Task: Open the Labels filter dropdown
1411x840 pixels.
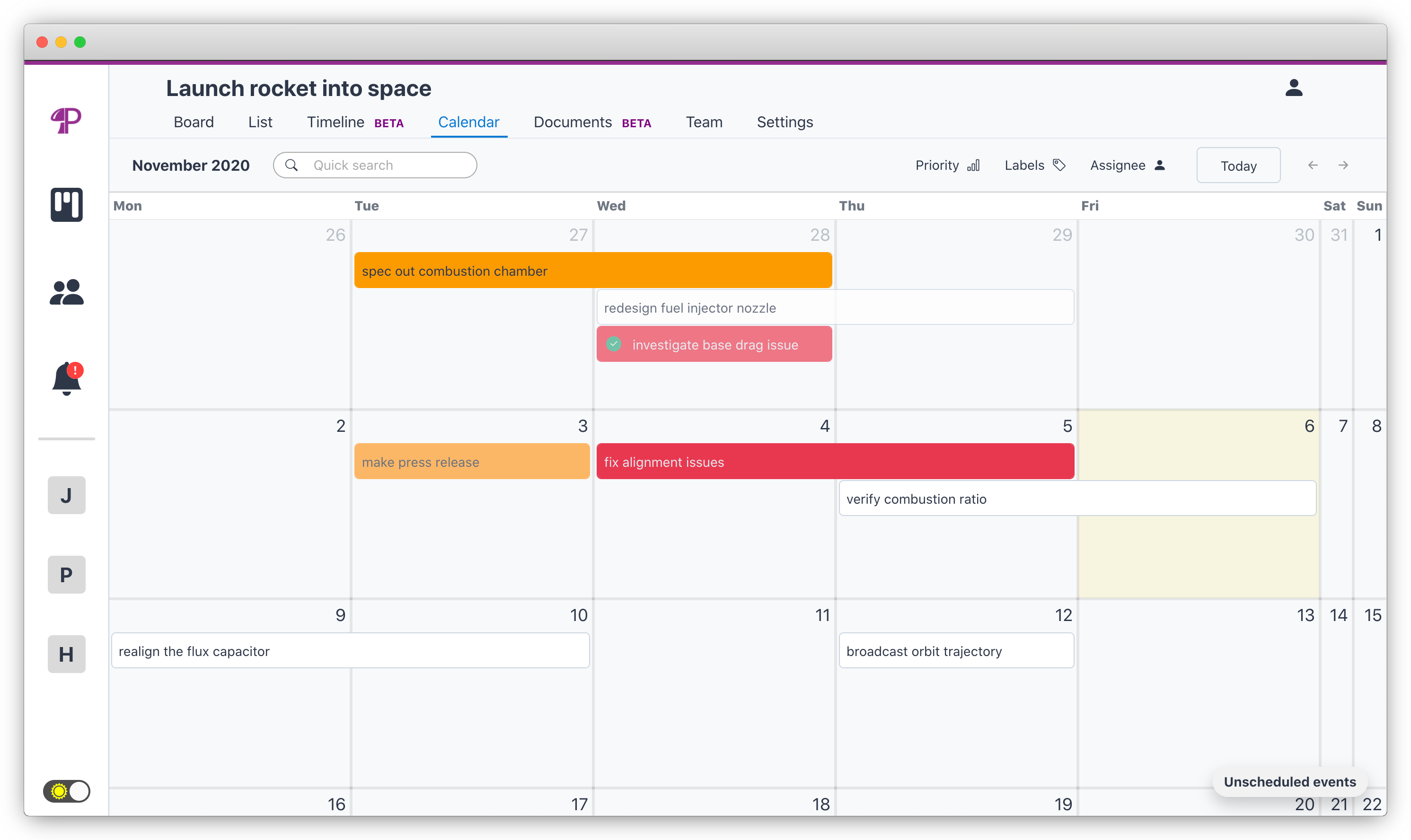Action: click(1034, 165)
